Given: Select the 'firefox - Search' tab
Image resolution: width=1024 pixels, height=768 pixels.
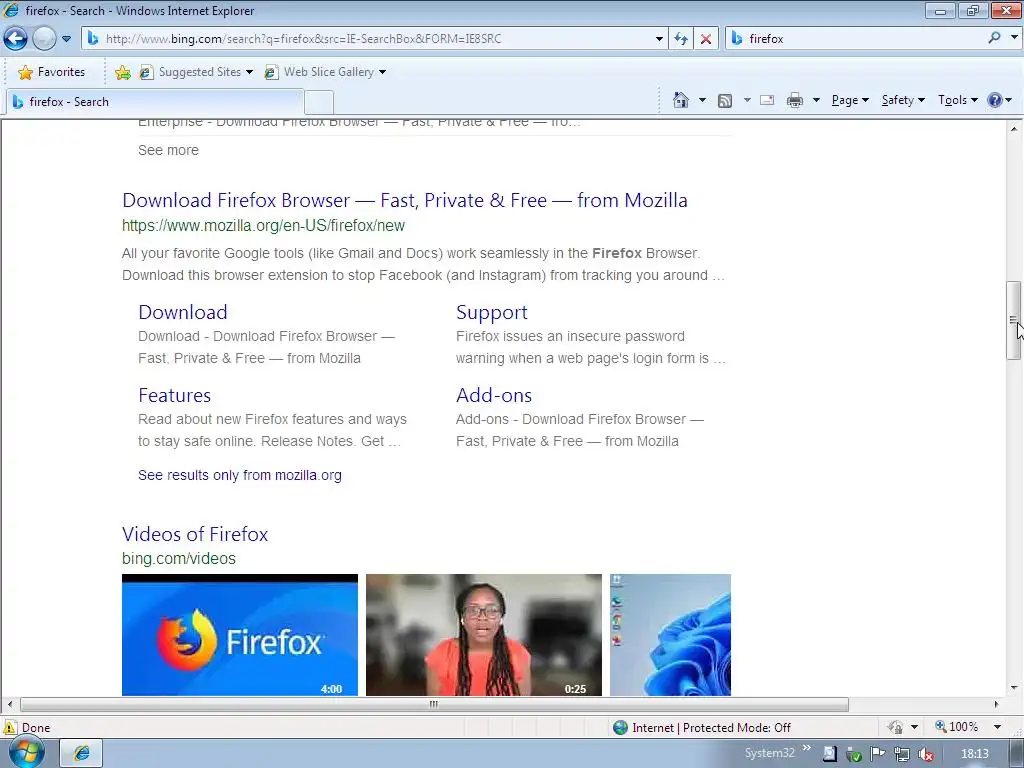Looking at the screenshot, I should [155, 102].
